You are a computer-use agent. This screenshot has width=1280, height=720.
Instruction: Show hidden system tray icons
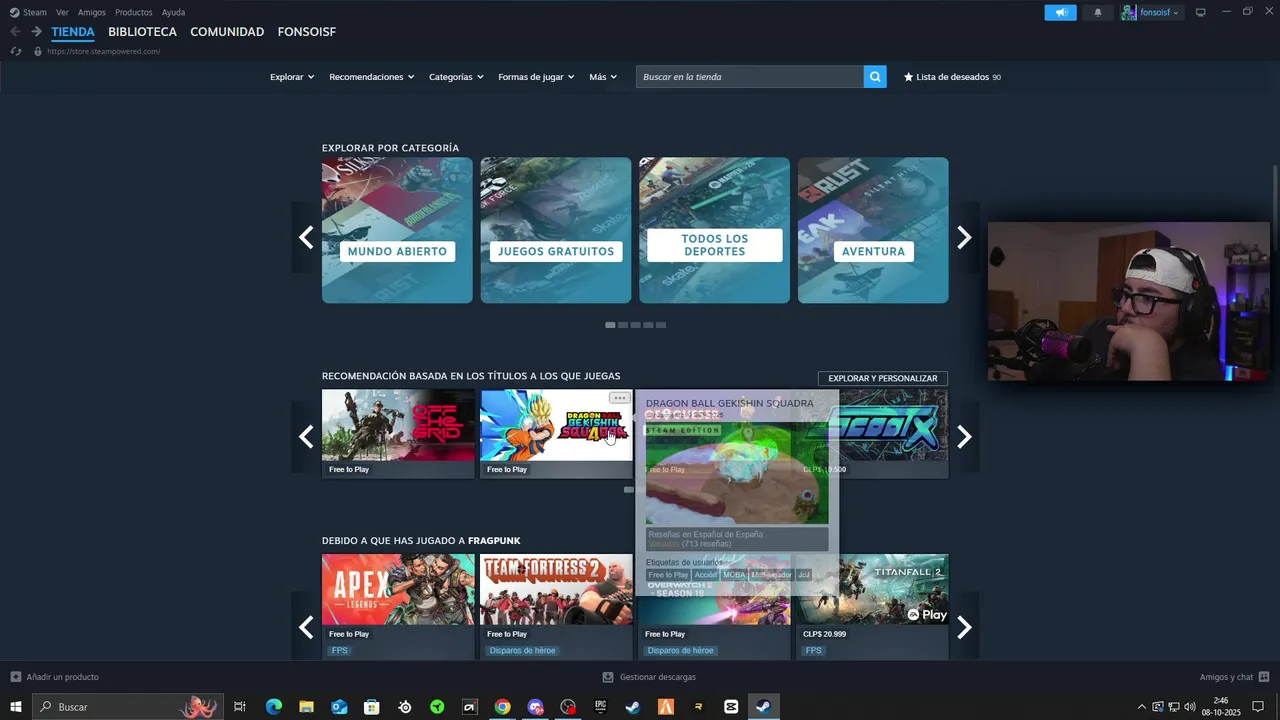coord(1142,707)
